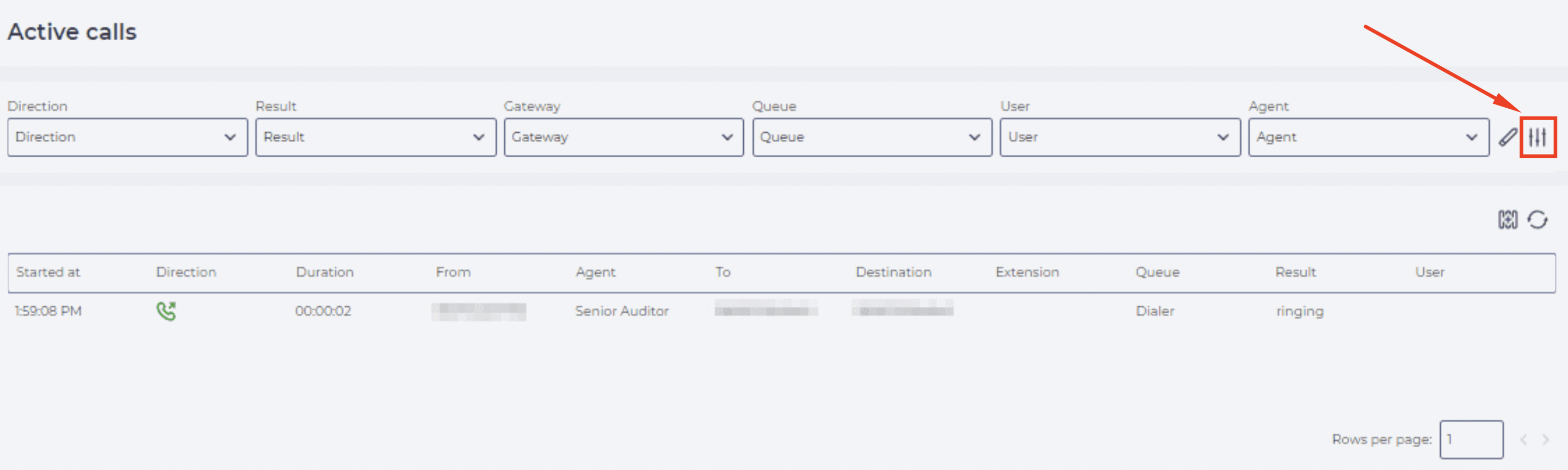The image size is (1568, 470).
Task: Refresh the active calls table
Action: pos(1538,219)
